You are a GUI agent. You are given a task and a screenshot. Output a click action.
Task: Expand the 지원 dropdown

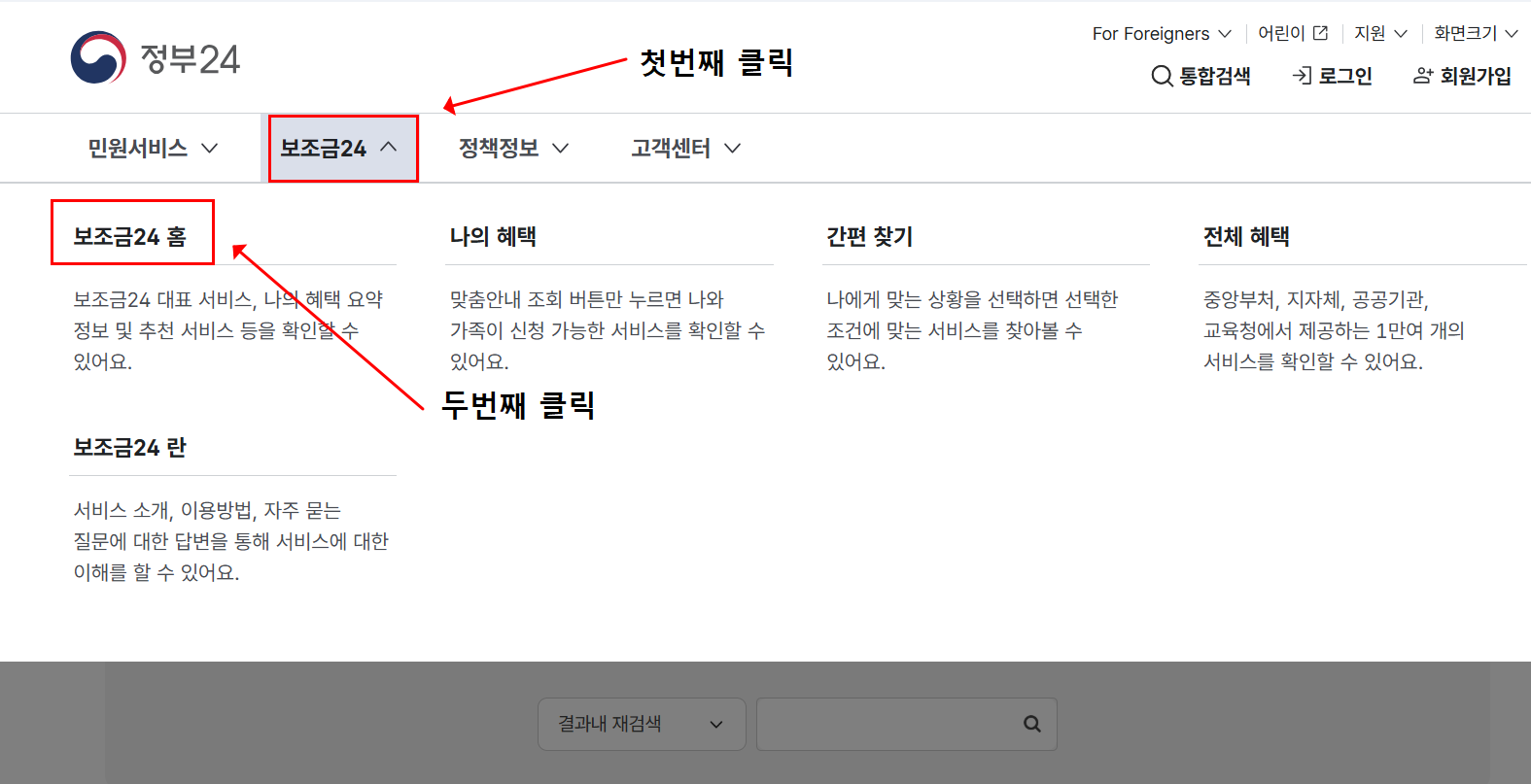coord(1380,34)
